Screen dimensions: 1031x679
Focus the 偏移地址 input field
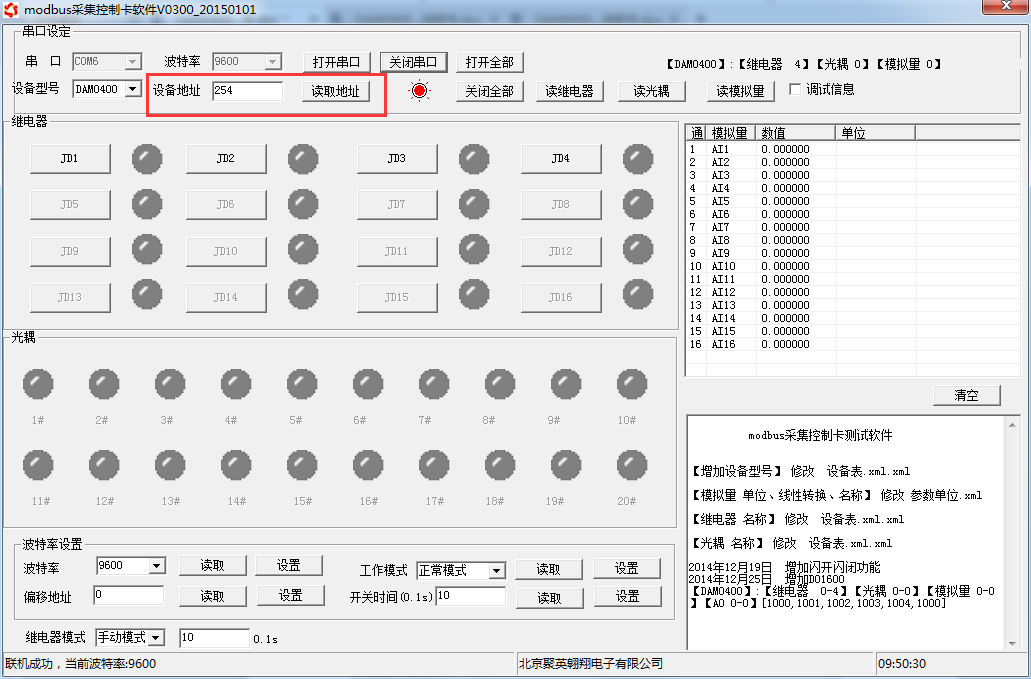pyautogui.click(x=129, y=596)
